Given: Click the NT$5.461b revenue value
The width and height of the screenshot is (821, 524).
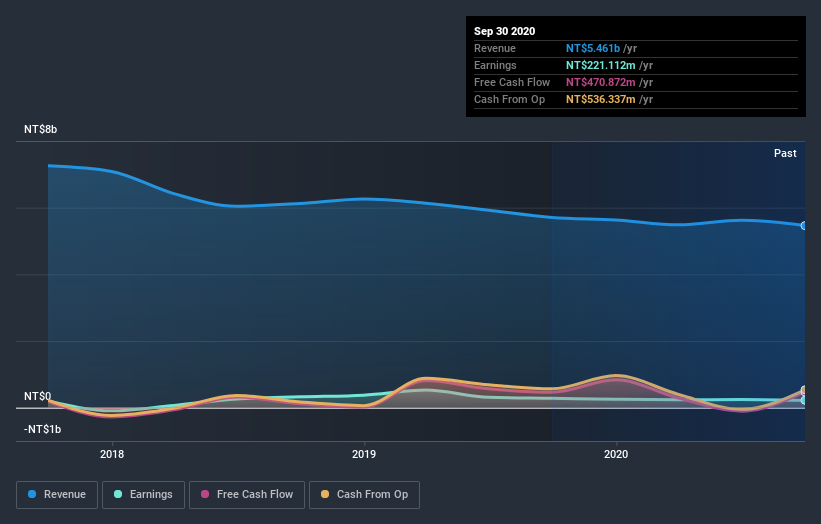Looking at the screenshot, I should pyautogui.click(x=593, y=48).
